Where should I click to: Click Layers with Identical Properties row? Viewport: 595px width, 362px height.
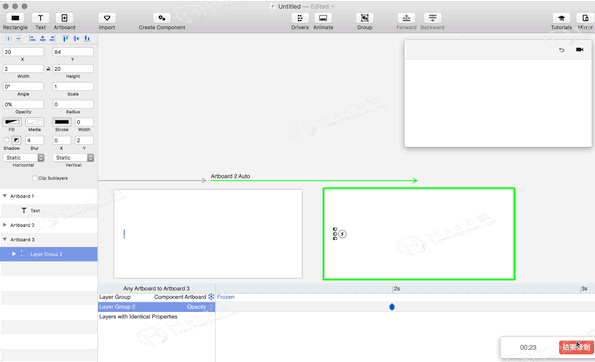(x=156, y=316)
